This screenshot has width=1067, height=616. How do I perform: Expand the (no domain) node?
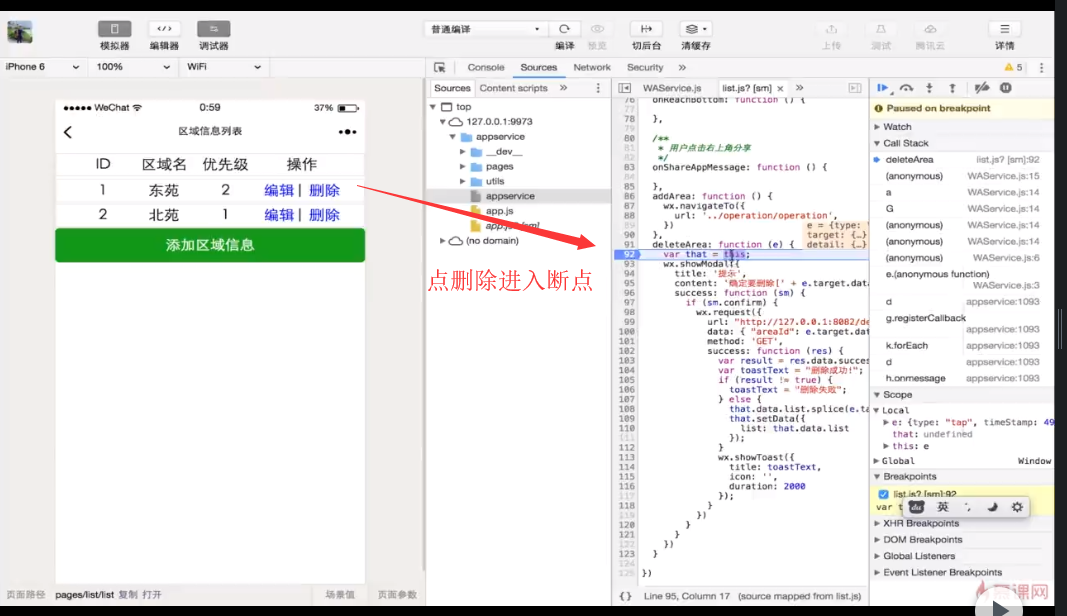point(443,241)
